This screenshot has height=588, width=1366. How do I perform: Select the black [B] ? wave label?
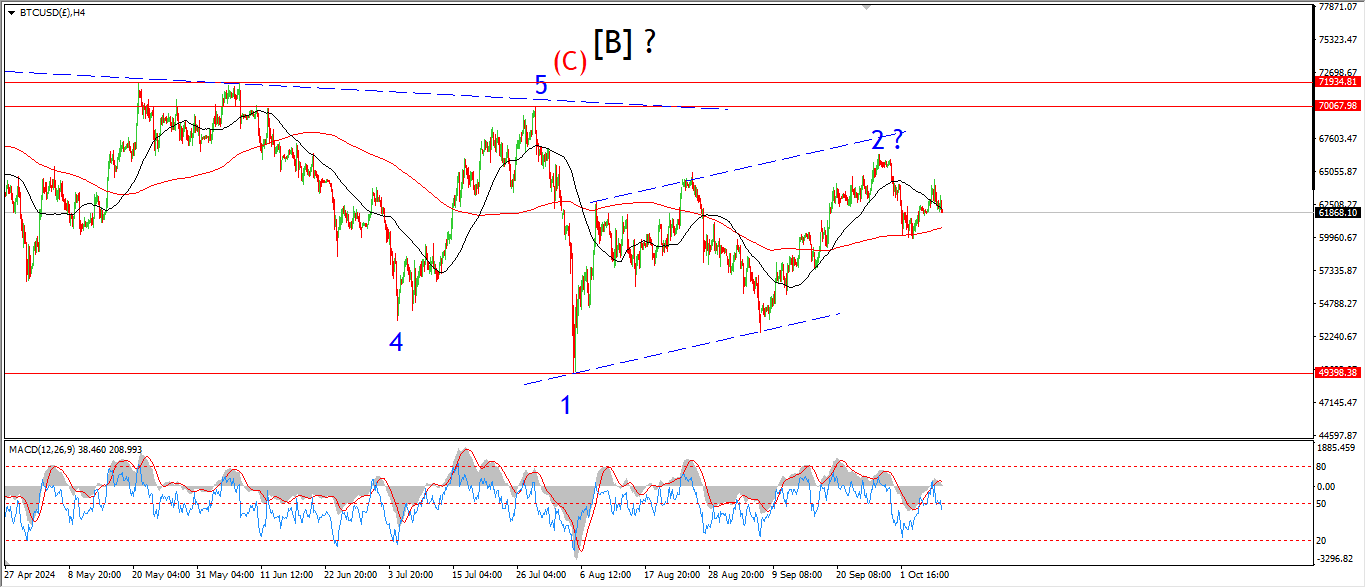click(624, 43)
